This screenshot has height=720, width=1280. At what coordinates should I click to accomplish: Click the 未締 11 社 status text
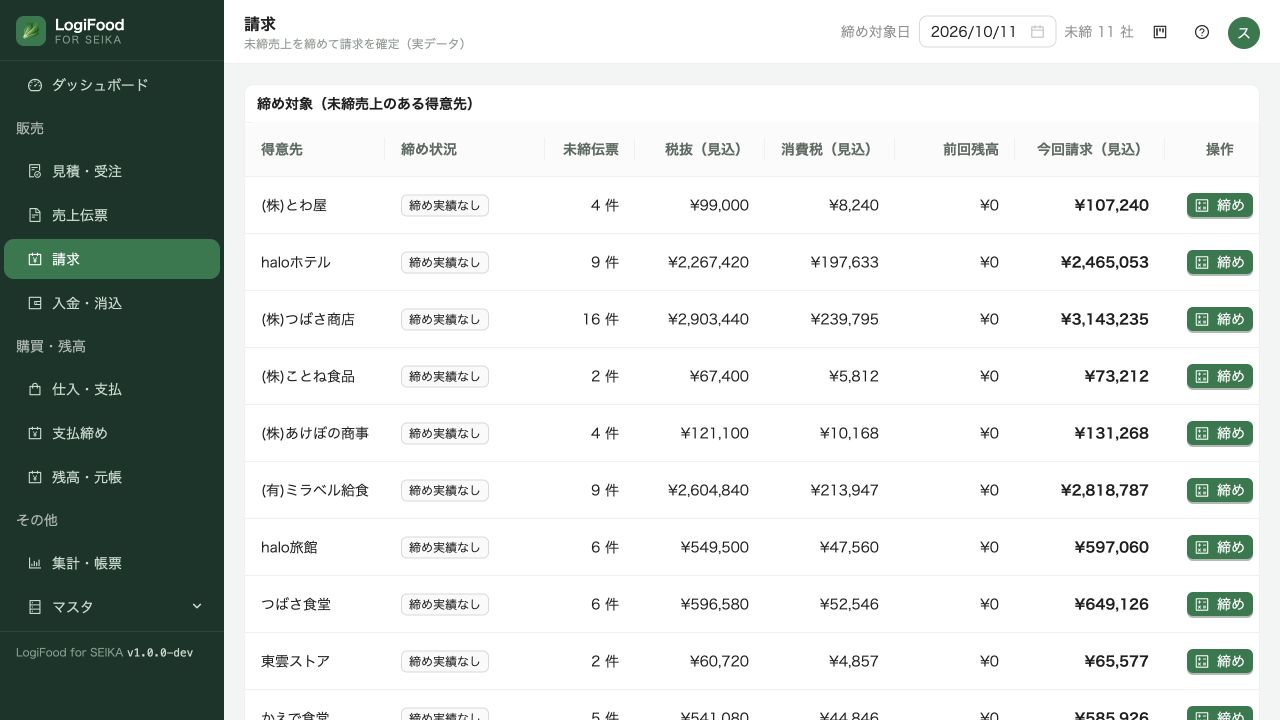[1099, 32]
